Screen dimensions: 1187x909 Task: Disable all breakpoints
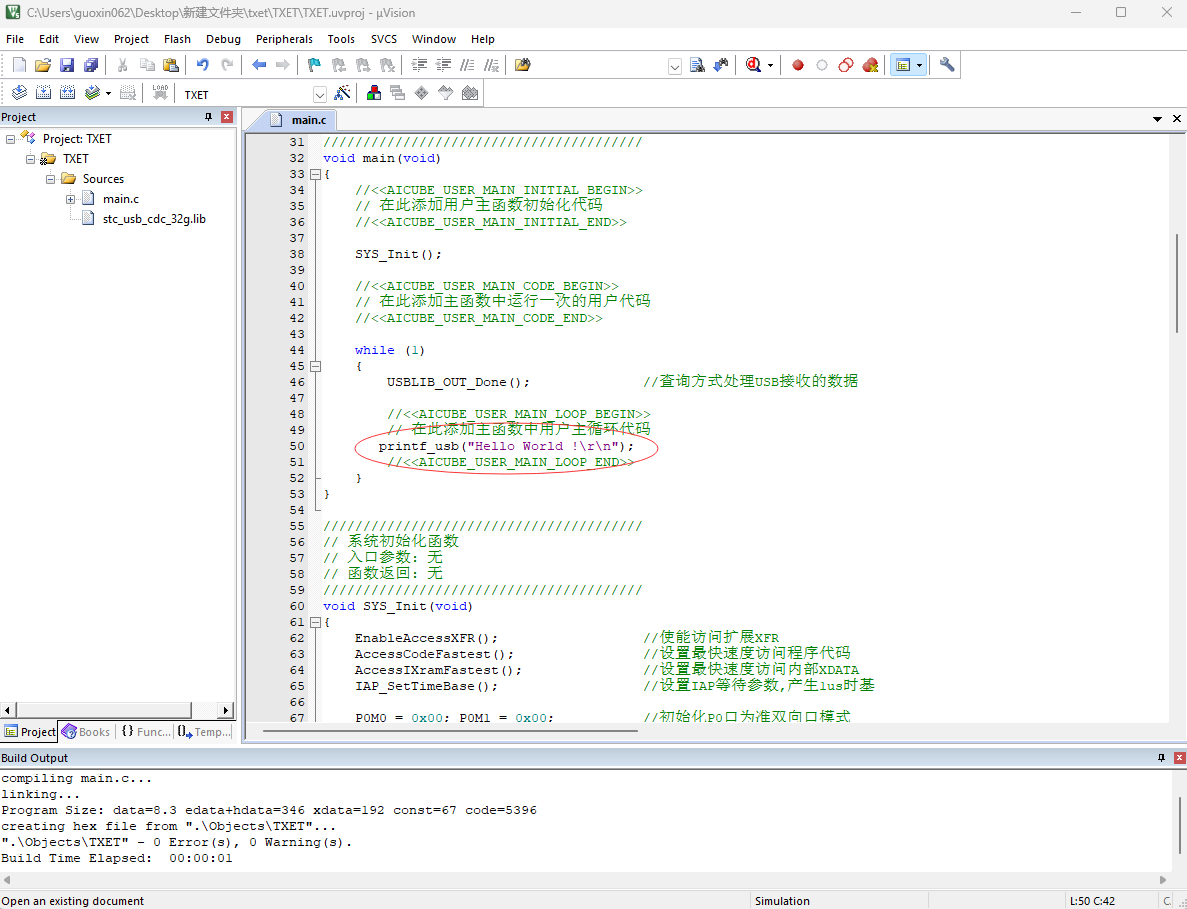(x=846, y=65)
